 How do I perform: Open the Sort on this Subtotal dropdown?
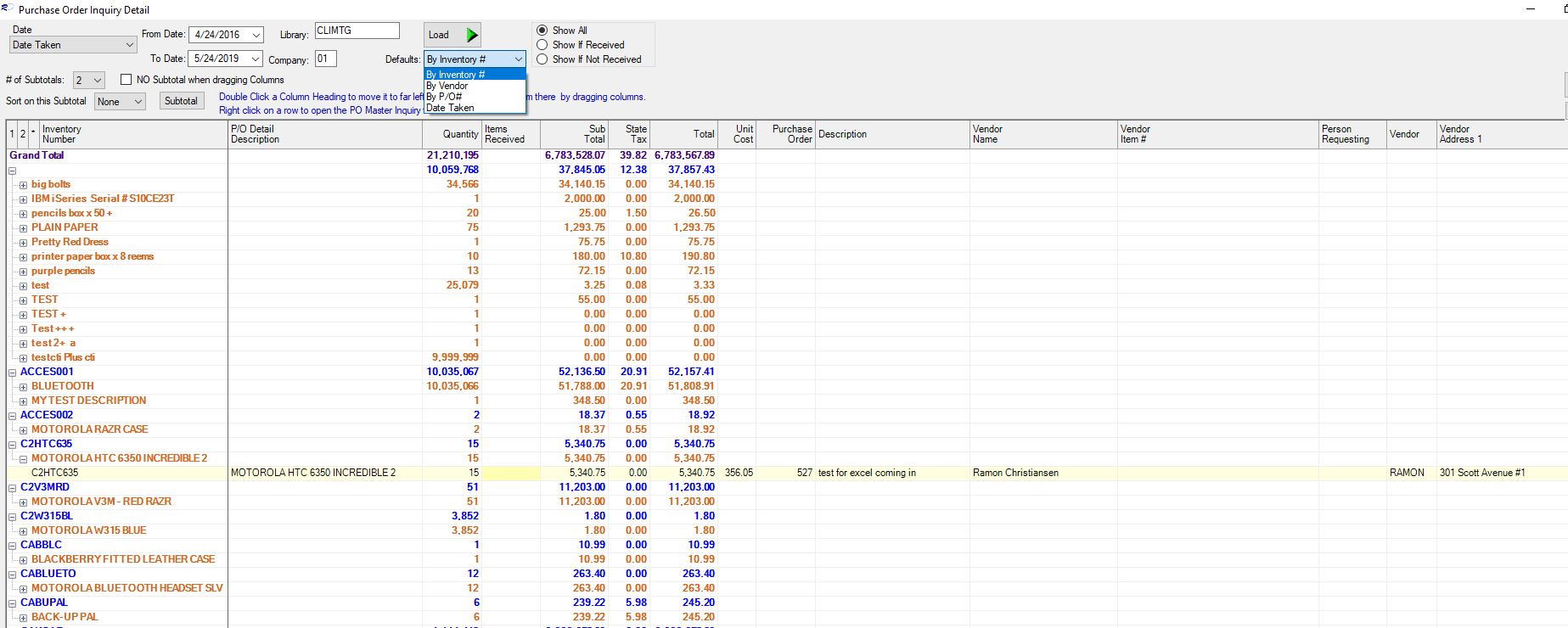(x=138, y=102)
